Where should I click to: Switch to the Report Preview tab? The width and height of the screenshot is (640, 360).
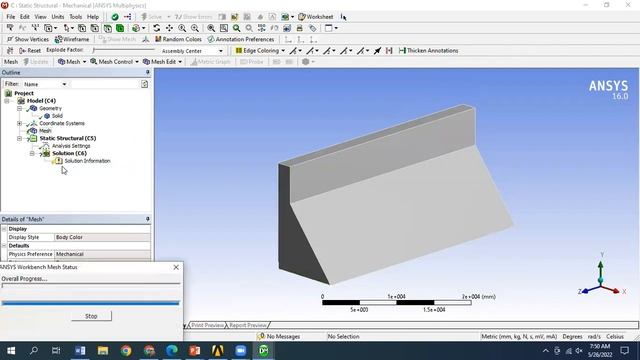click(248, 325)
